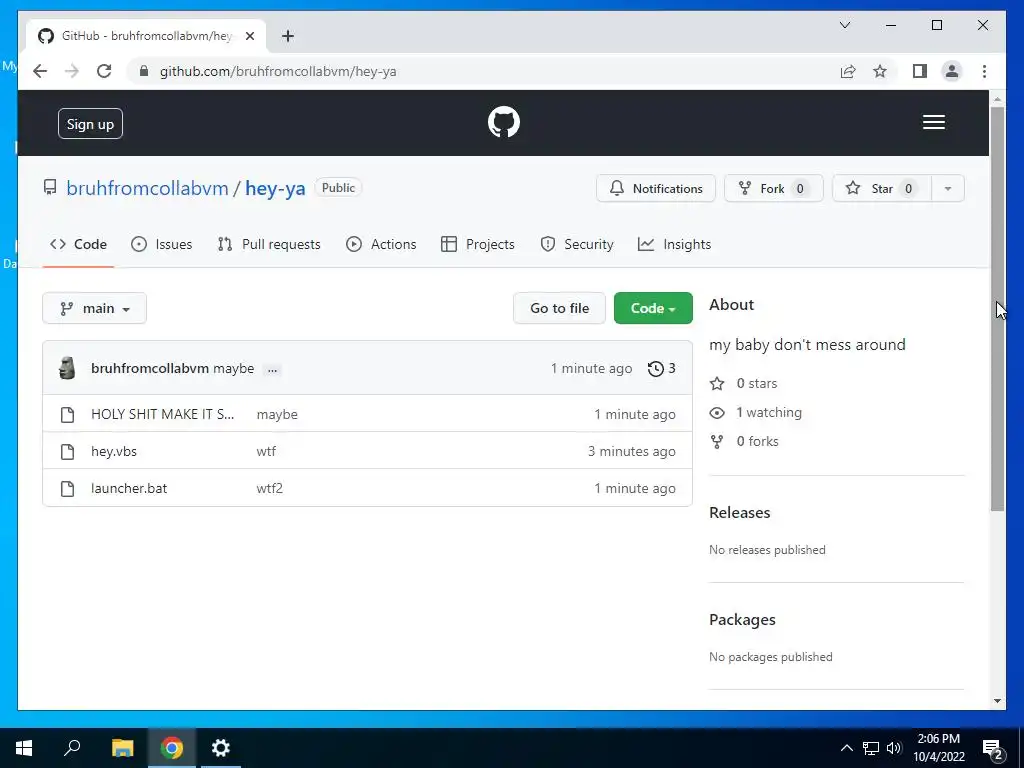Viewport: 1024px width, 768px height.
Task: Open Chrome profile avatar icon
Action: pyautogui.click(x=952, y=71)
